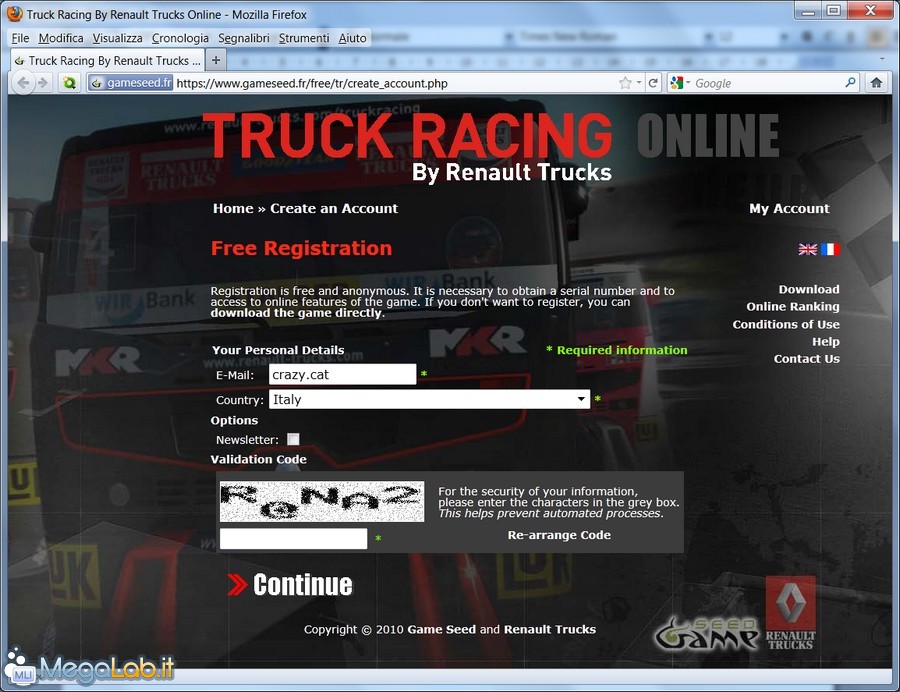Select the Truck Racing By Renault Trucks tab
This screenshot has width=900, height=692.
[x=107, y=60]
